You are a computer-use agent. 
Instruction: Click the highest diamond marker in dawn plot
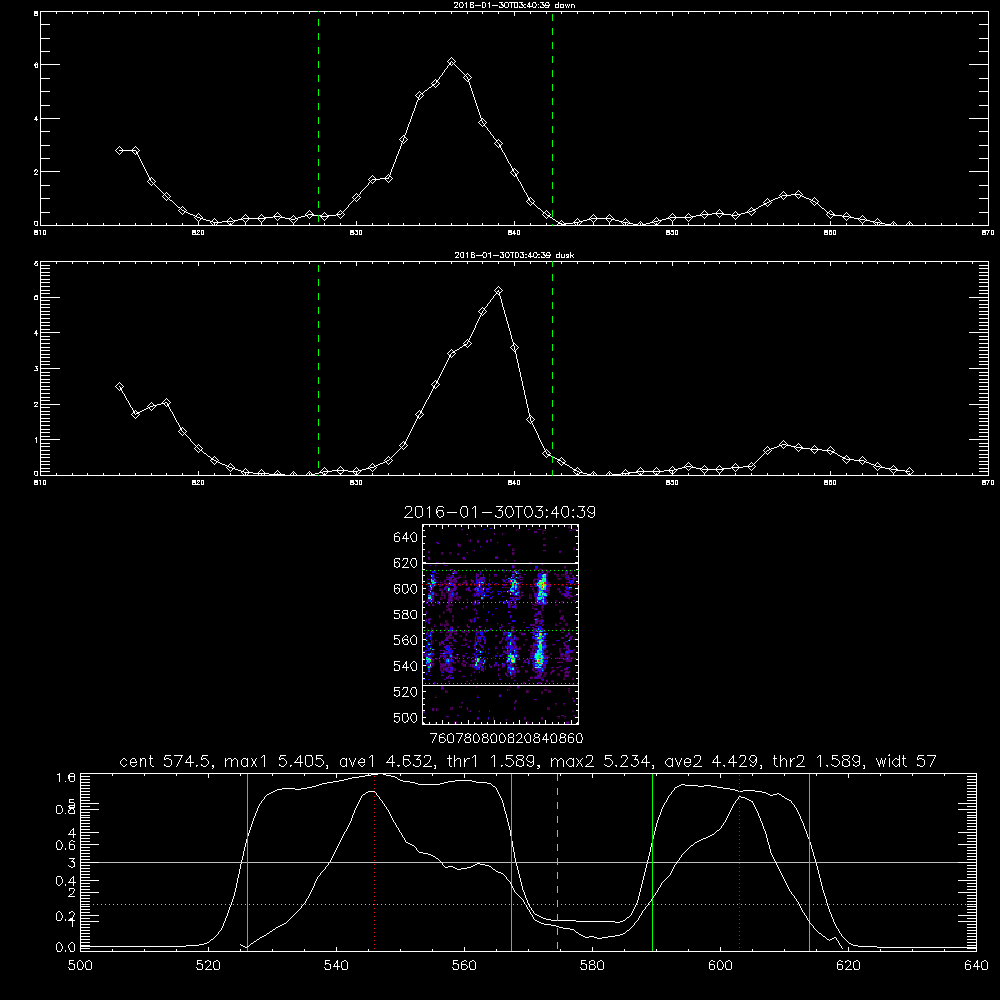[x=452, y=62]
